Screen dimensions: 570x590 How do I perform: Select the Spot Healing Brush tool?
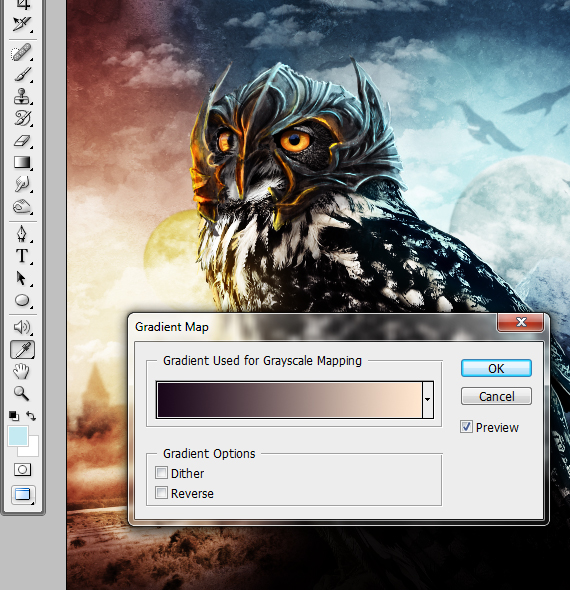(22, 52)
